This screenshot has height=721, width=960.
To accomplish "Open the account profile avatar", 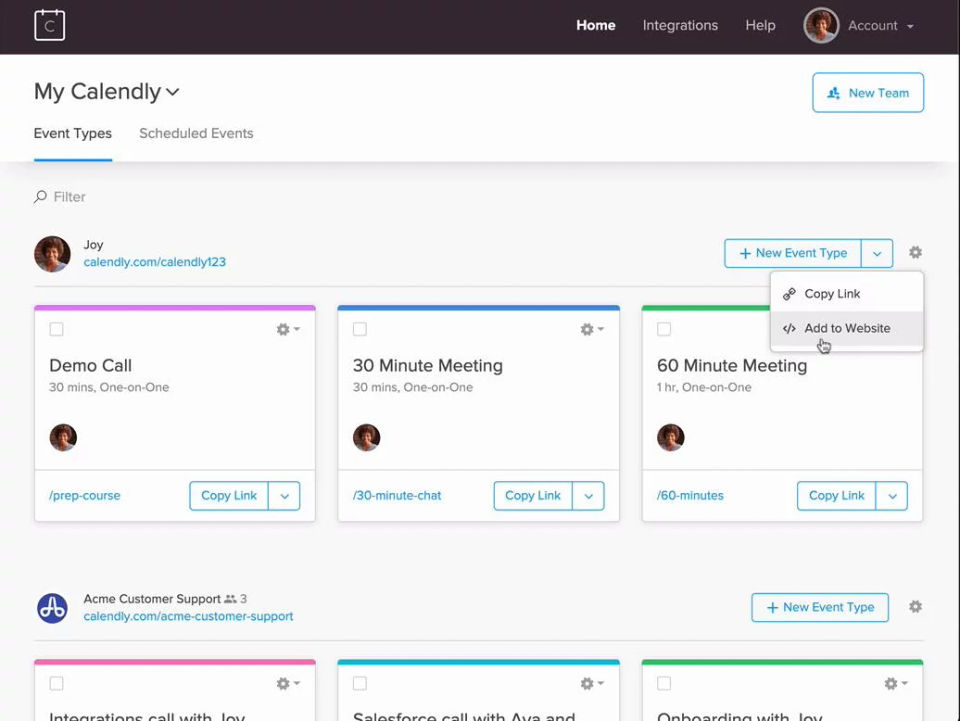I will pos(821,25).
